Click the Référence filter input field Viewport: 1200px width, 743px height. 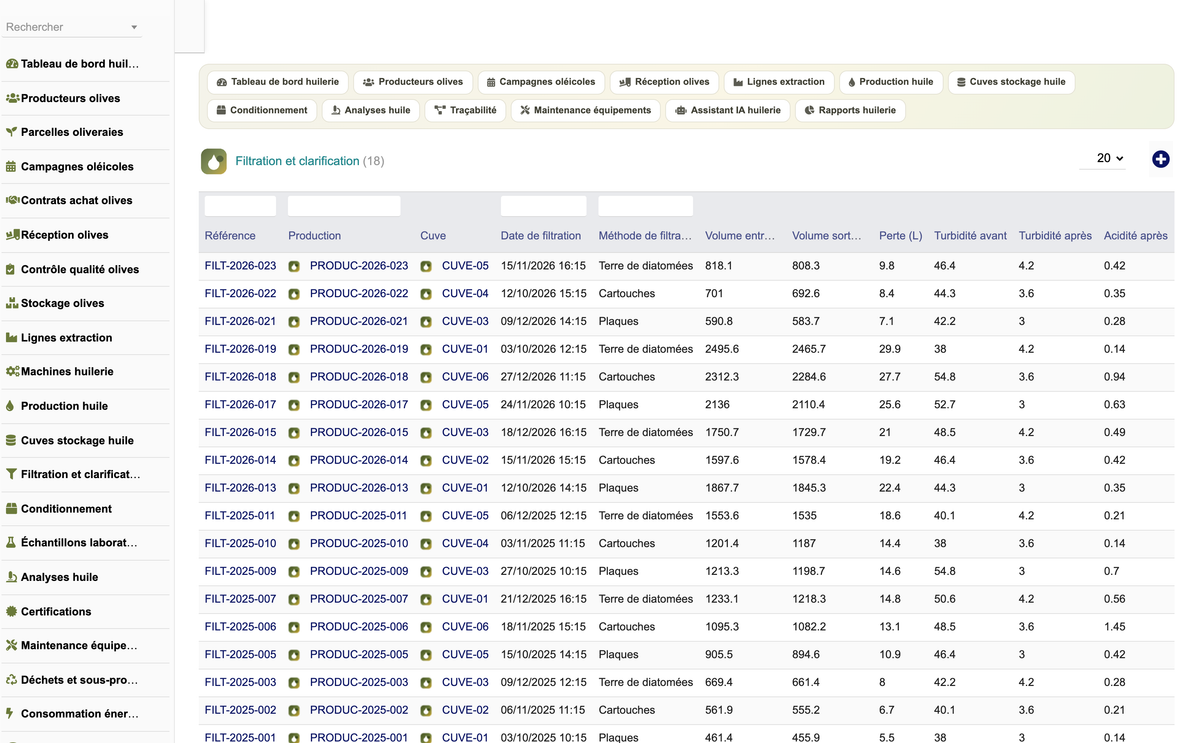240,206
